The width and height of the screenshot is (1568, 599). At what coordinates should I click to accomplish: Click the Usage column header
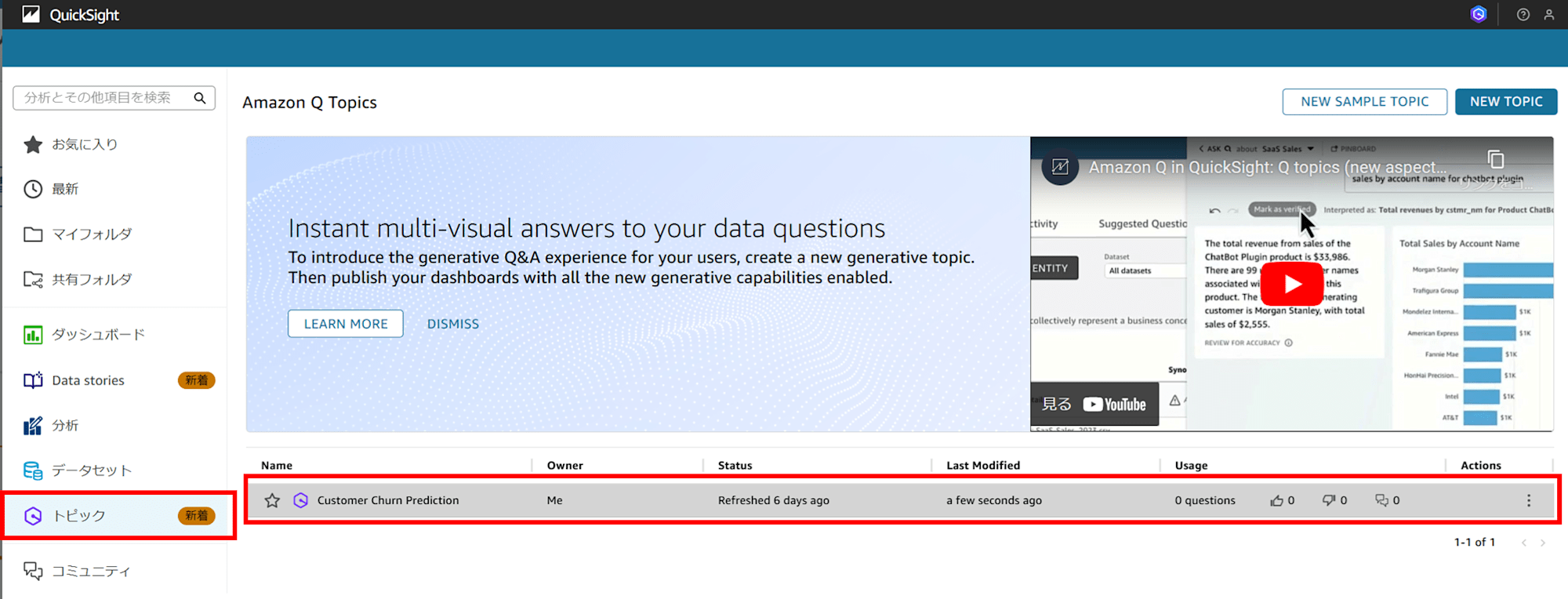click(1192, 466)
